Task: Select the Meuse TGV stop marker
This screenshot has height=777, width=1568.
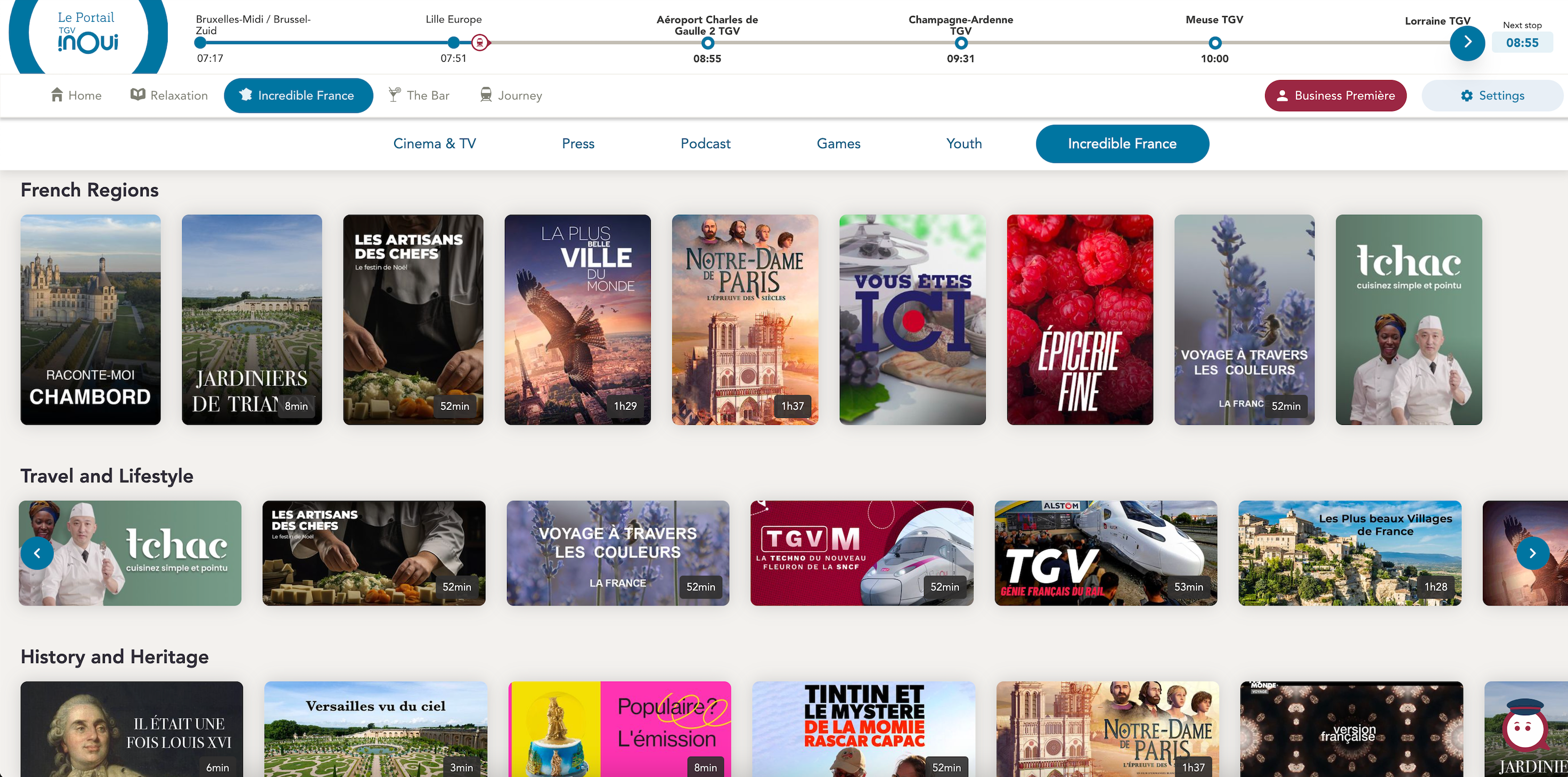Action: tap(1214, 43)
